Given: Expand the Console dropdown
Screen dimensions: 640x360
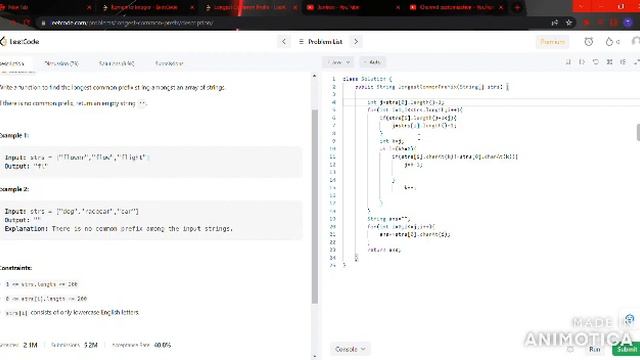Looking at the screenshot, I should 350,349.
